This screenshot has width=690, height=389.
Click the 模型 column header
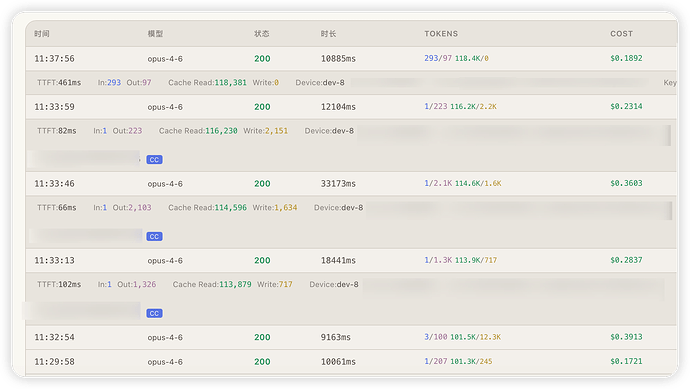click(x=155, y=34)
